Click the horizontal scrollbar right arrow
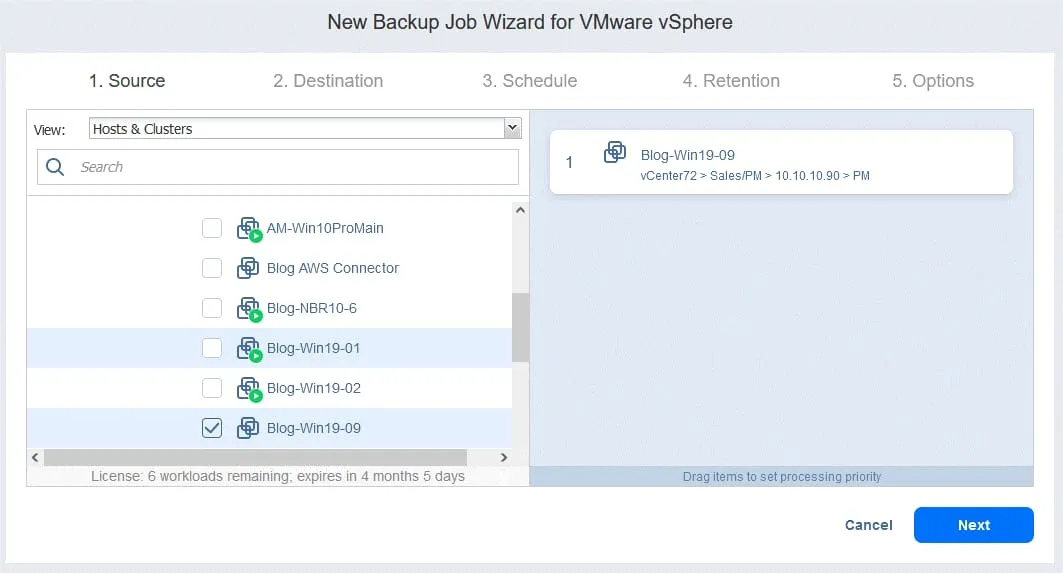Viewport: 1063px width, 573px height. [x=505, y=458]
